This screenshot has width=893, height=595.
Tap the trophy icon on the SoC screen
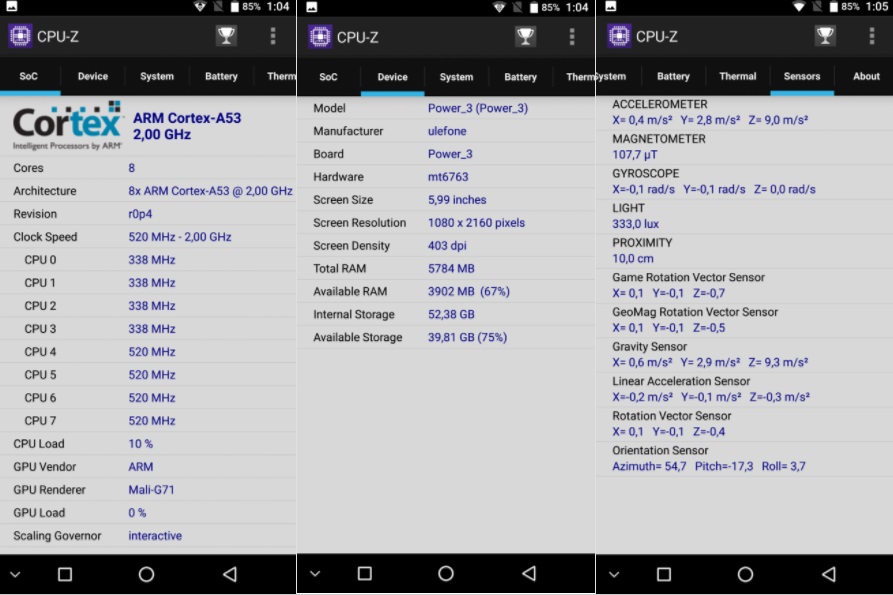pos(226,37)
